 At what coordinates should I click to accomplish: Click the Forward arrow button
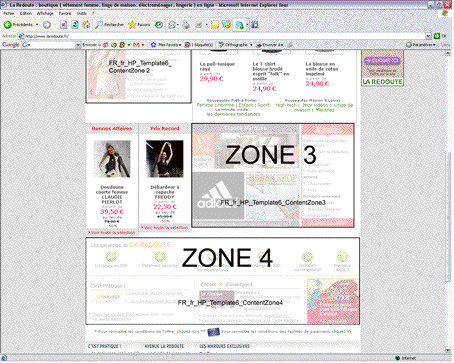coord(47,25)
